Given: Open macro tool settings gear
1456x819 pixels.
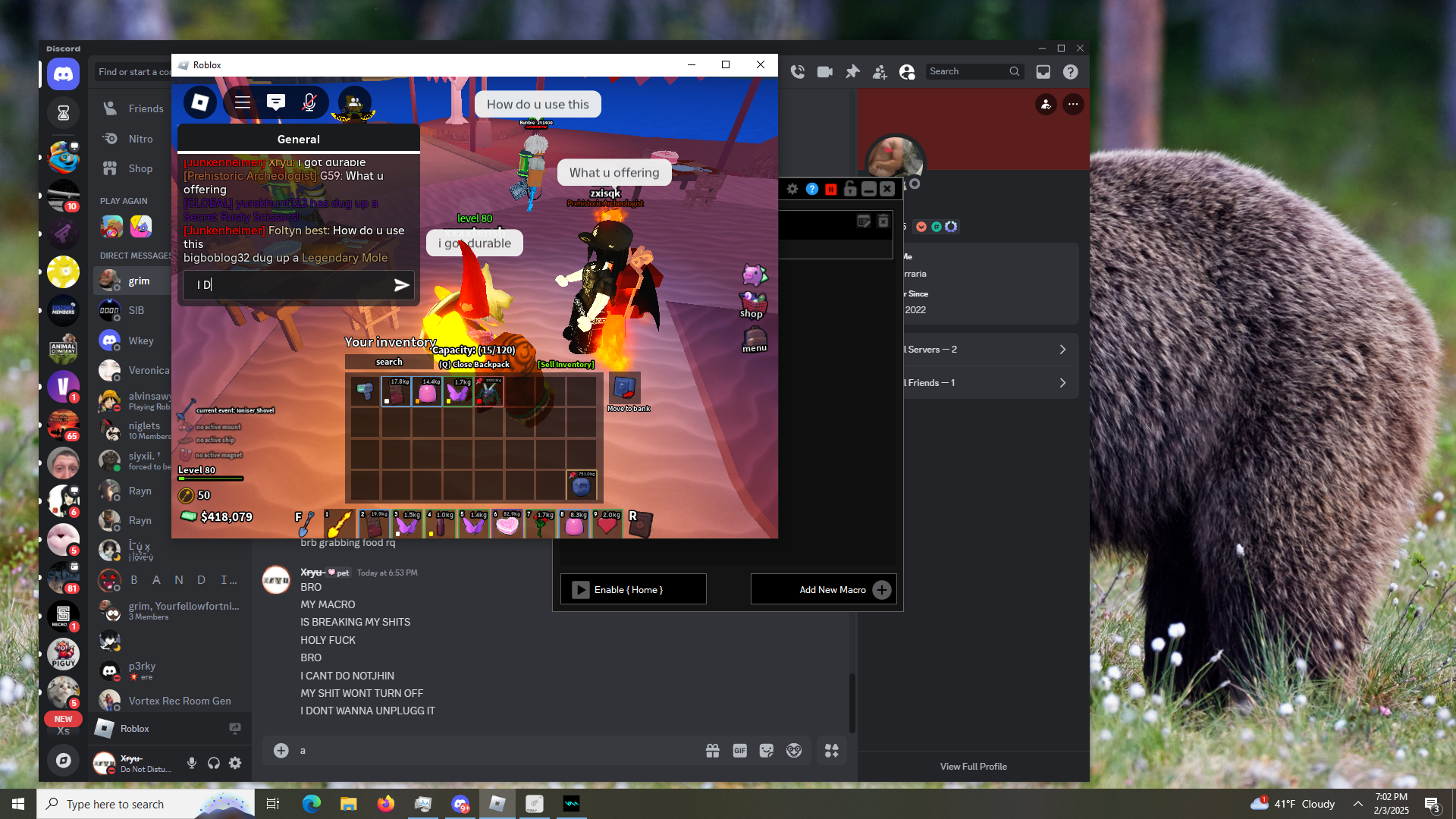Looking at the screenshot, I should (x=792, y=189).
